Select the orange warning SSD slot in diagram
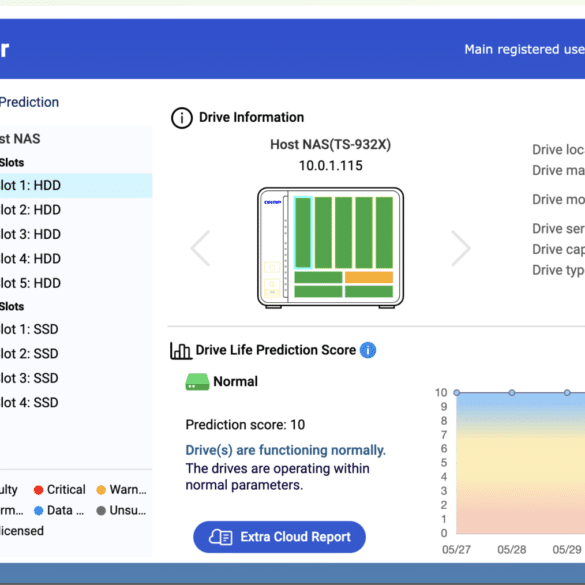This screenshot has width=585, height=585. (x=369, y=277)
